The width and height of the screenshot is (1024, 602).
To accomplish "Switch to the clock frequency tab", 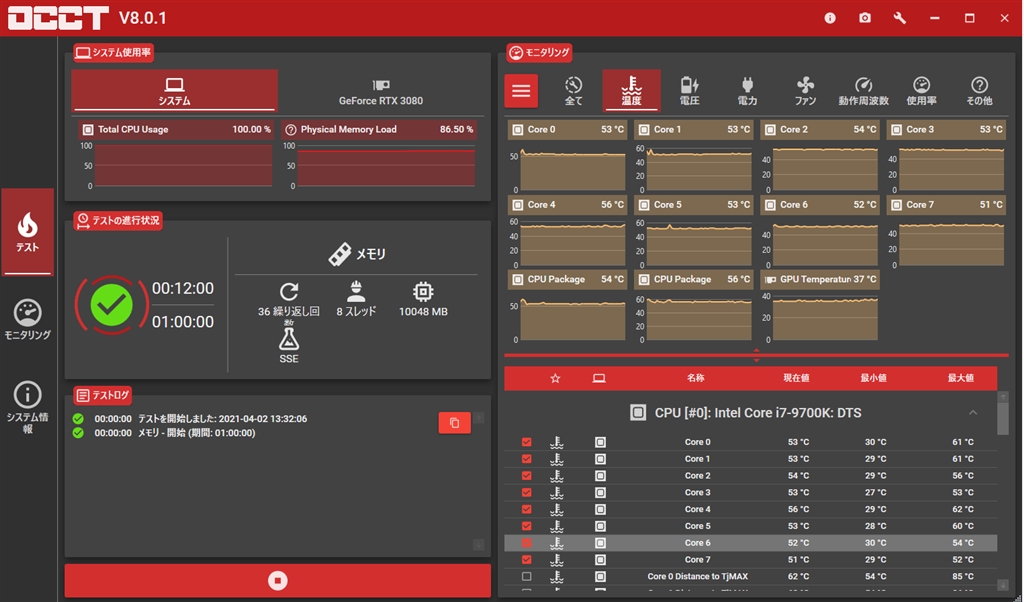I will [x=863, y=91].
